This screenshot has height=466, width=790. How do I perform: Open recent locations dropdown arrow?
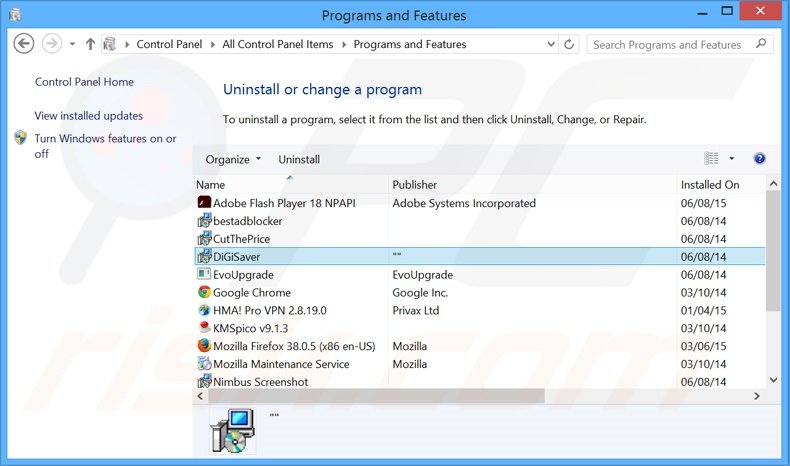(x=73, y=44)
